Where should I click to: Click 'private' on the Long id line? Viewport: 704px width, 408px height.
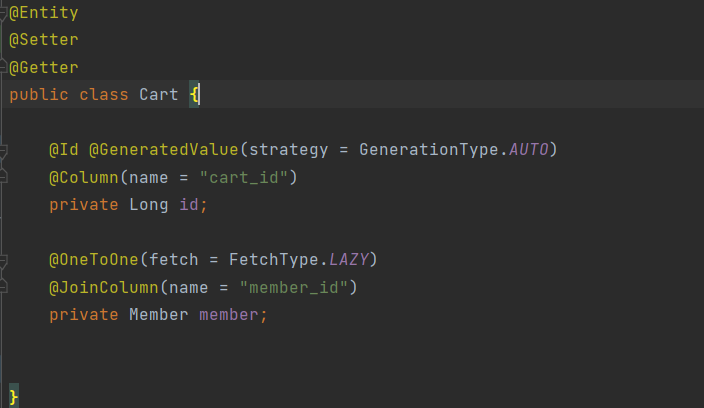[x=84, y=205]
